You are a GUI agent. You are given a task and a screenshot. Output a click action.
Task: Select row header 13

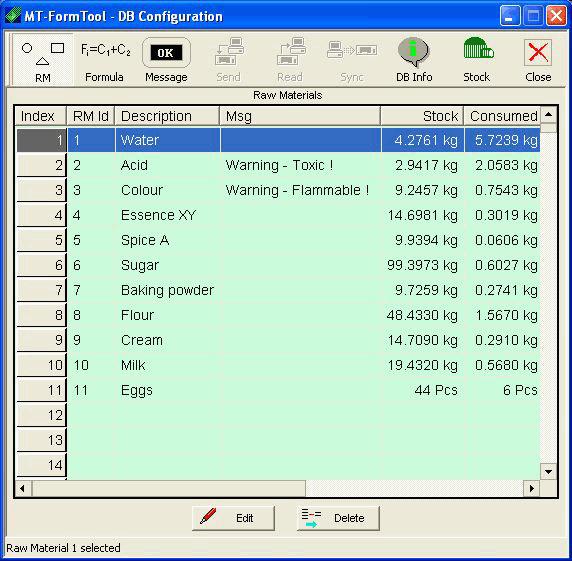pos(41,440)
